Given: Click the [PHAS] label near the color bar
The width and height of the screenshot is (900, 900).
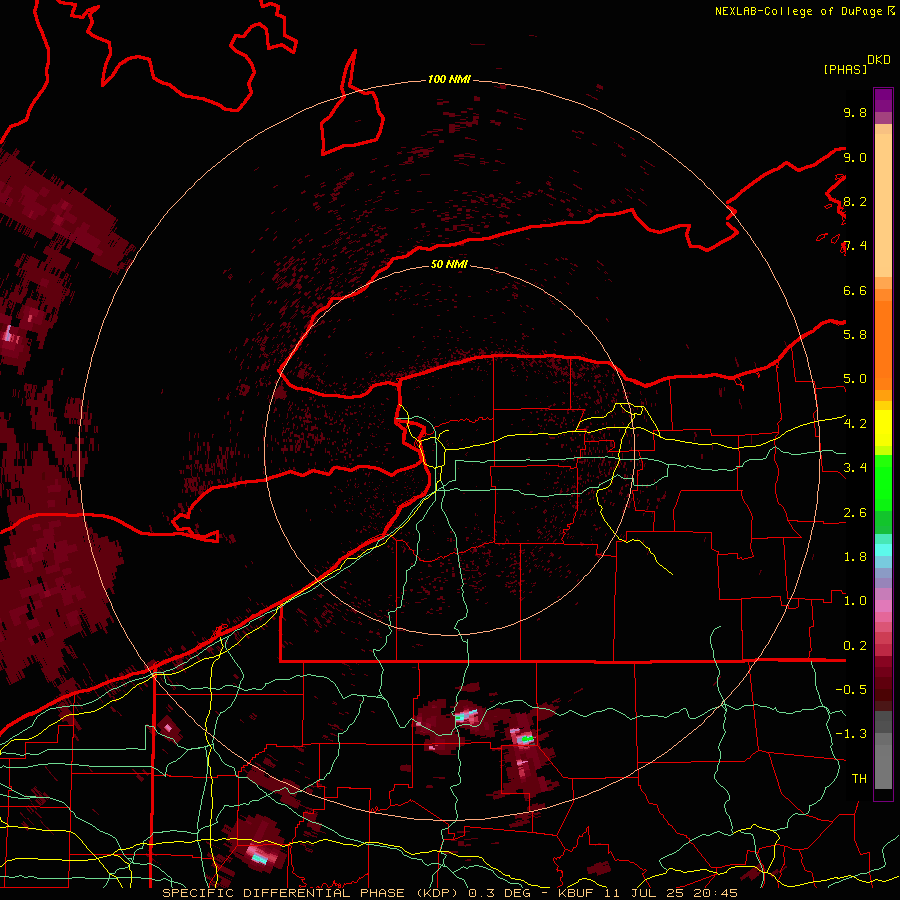Looking at the screenshot, I should (x=845, y=69).
